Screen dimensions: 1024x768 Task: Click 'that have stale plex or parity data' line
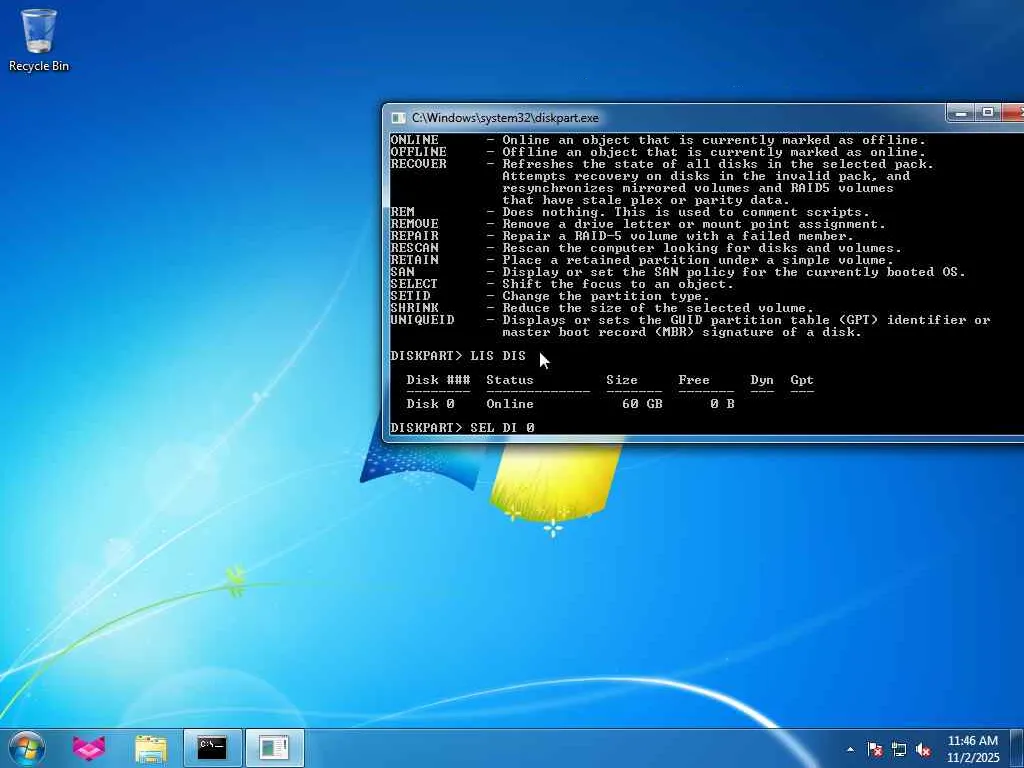click(x=646, y=200)
